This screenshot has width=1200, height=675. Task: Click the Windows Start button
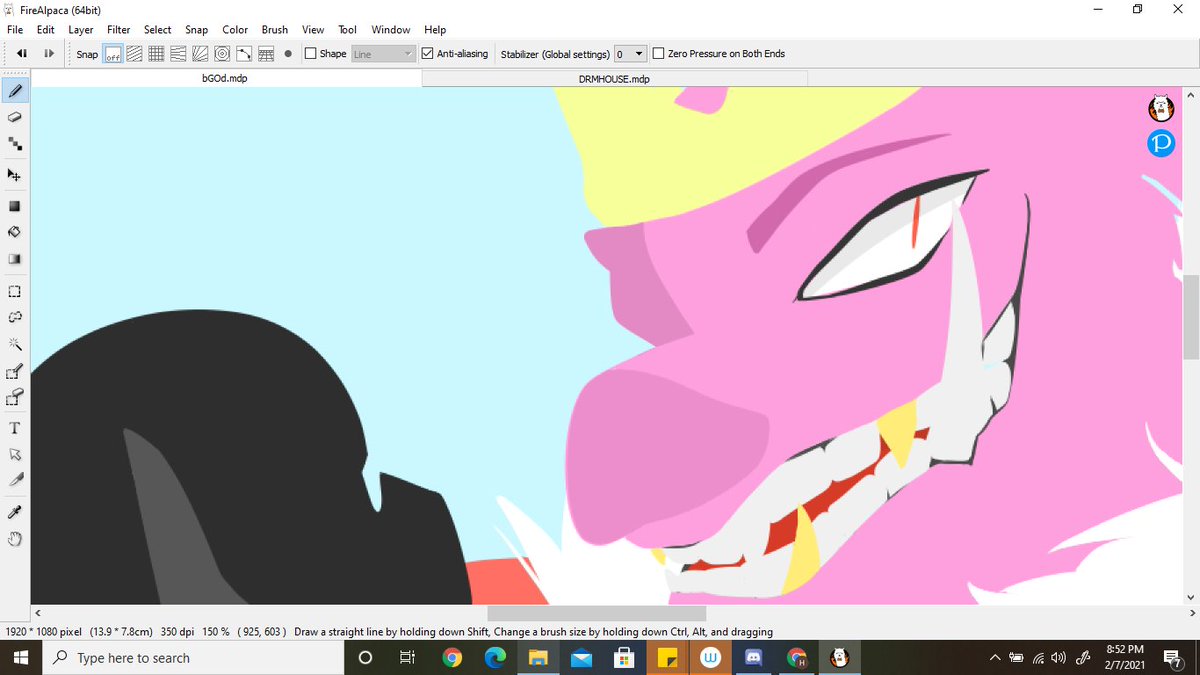click(x=22, y=658)
